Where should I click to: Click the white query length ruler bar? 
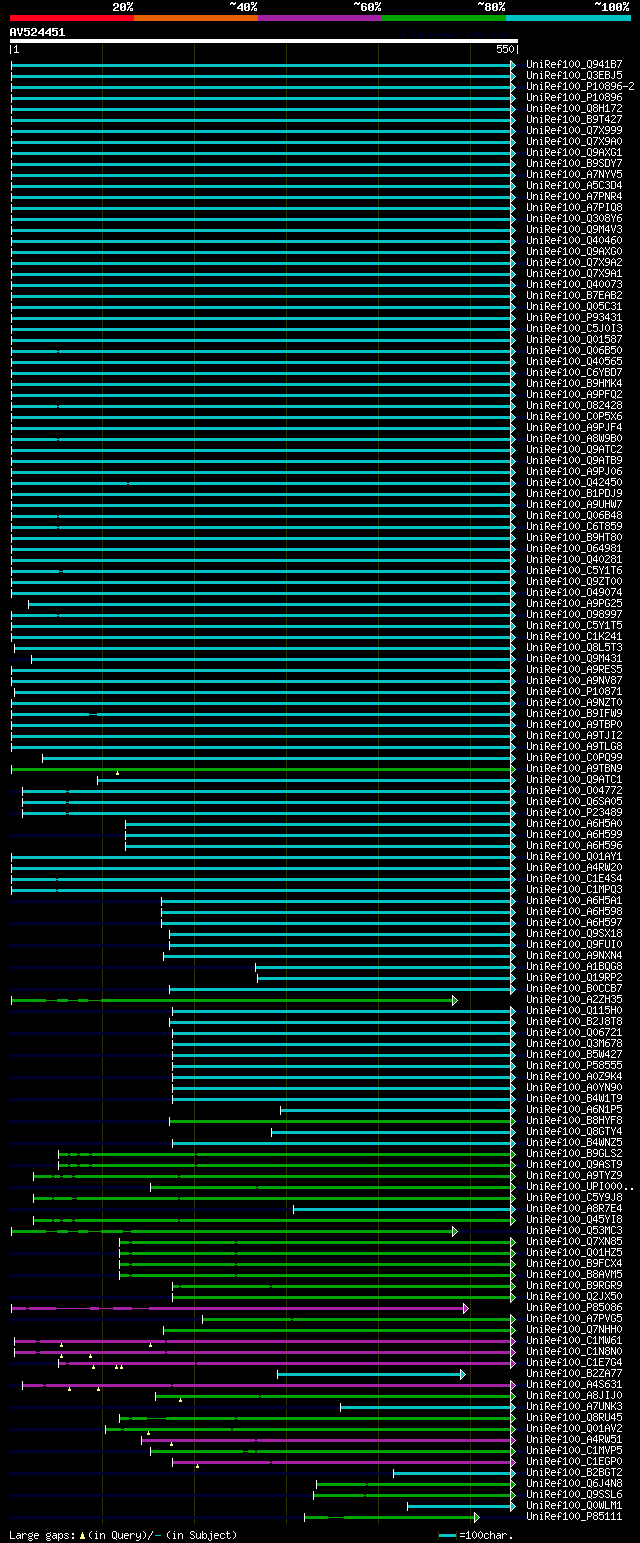click(264, 42)
